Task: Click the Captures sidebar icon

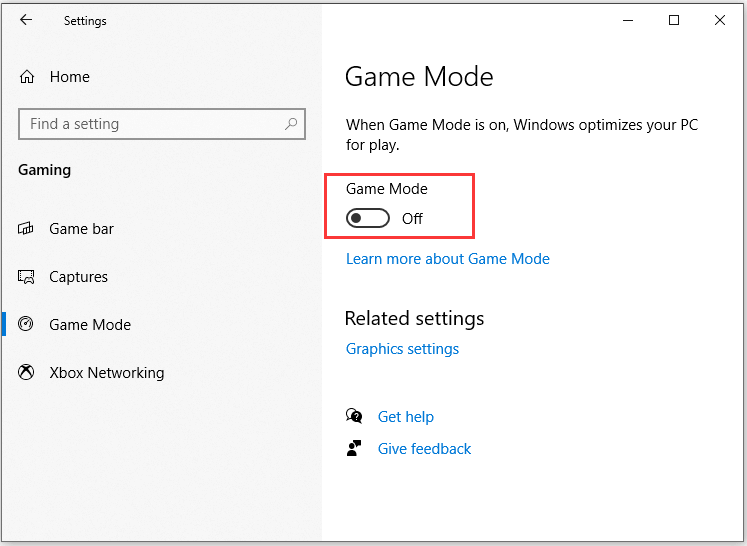Action: tap(26, 276)
